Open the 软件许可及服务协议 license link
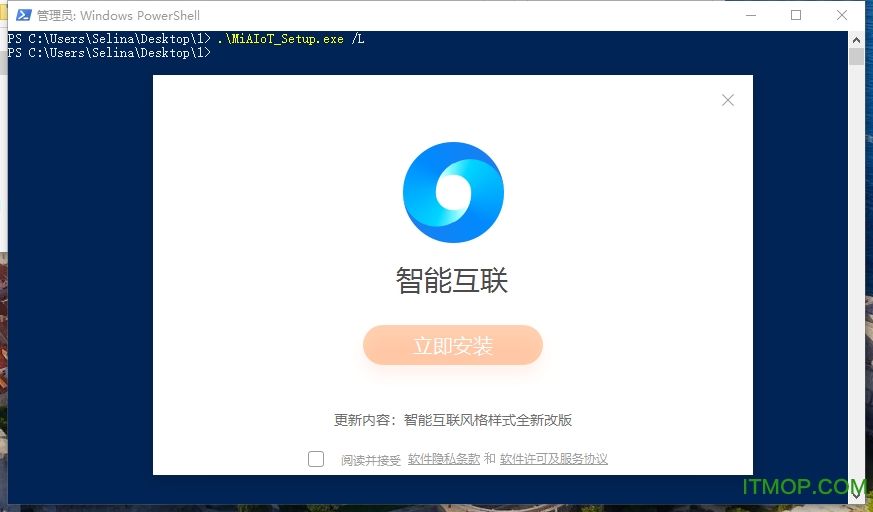The height and width of the screenshot is (512, 873). click(x=554, y=459)
